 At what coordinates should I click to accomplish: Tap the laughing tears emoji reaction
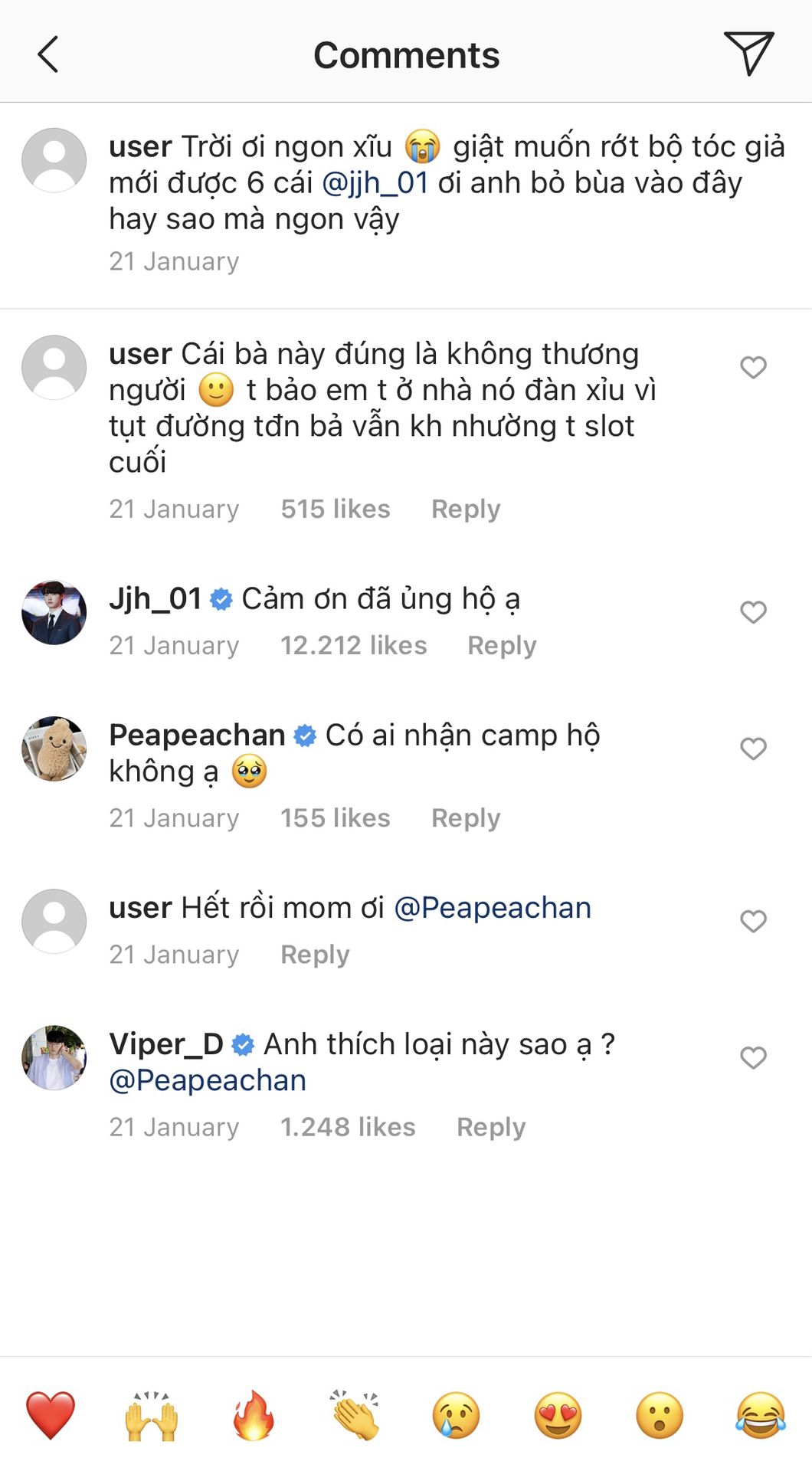pos(761,1415)
